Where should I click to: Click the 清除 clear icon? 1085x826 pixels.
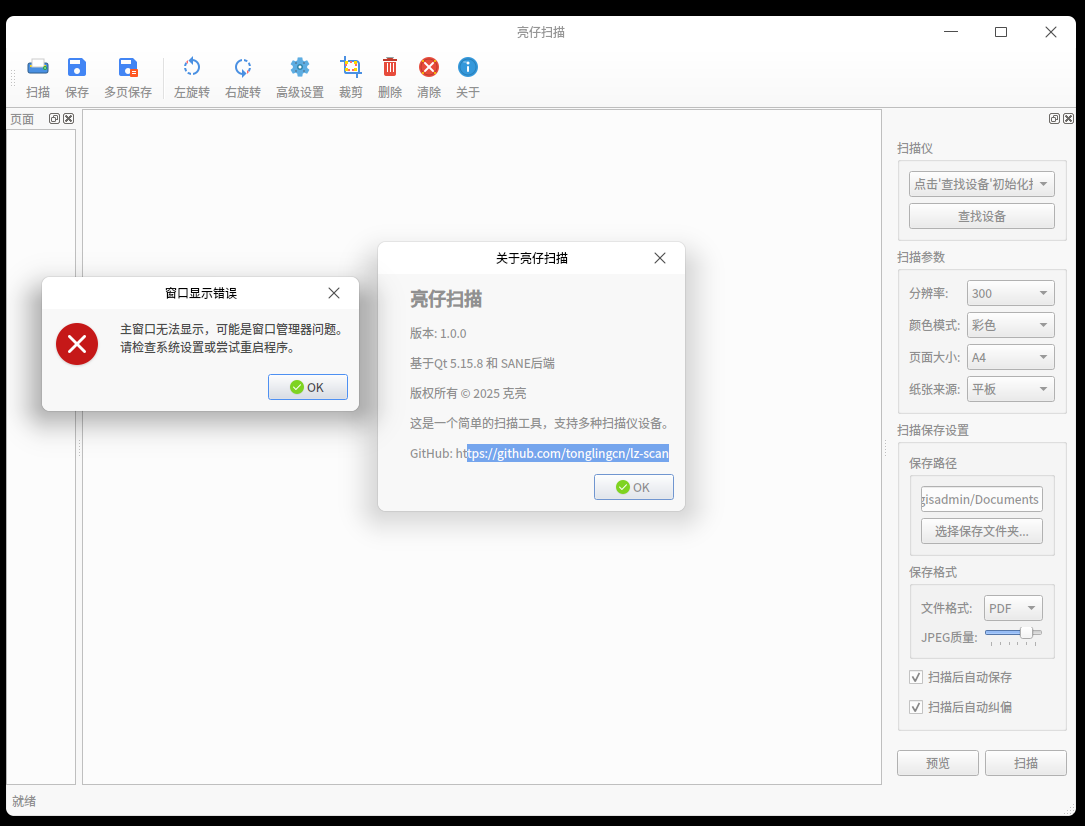[x=429, y=77]
